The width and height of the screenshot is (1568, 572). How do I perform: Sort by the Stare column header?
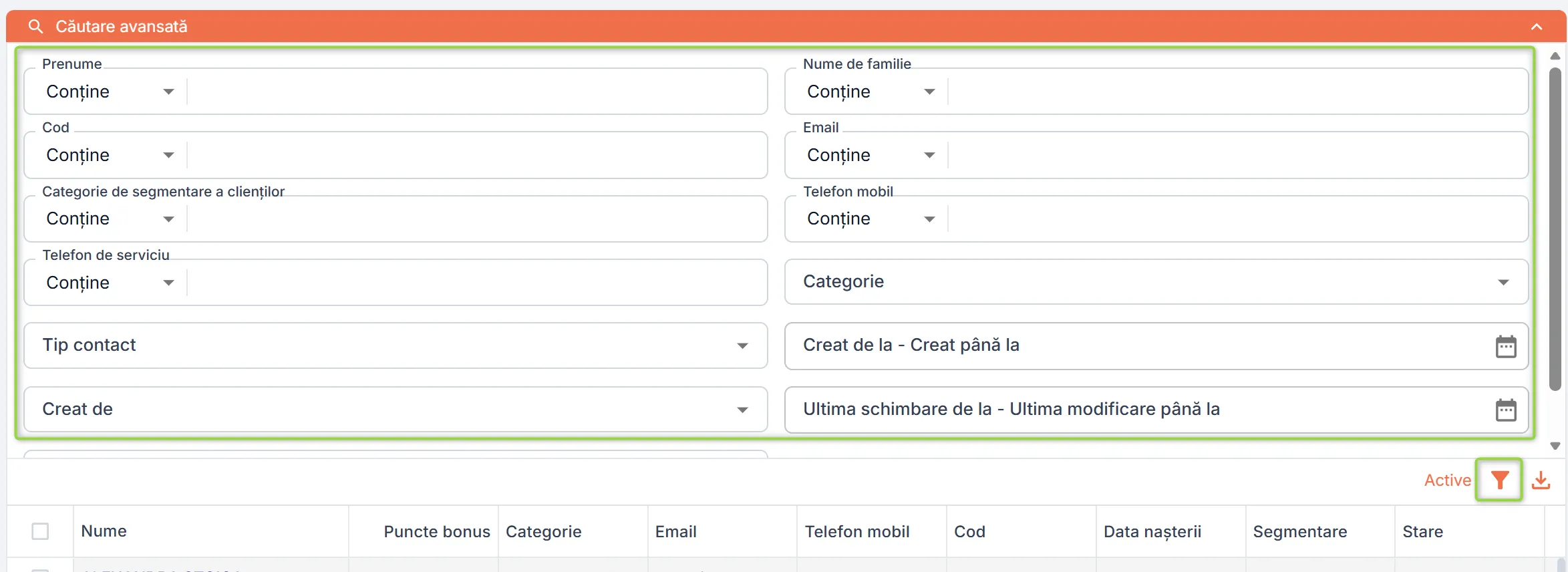[1422, 532]
